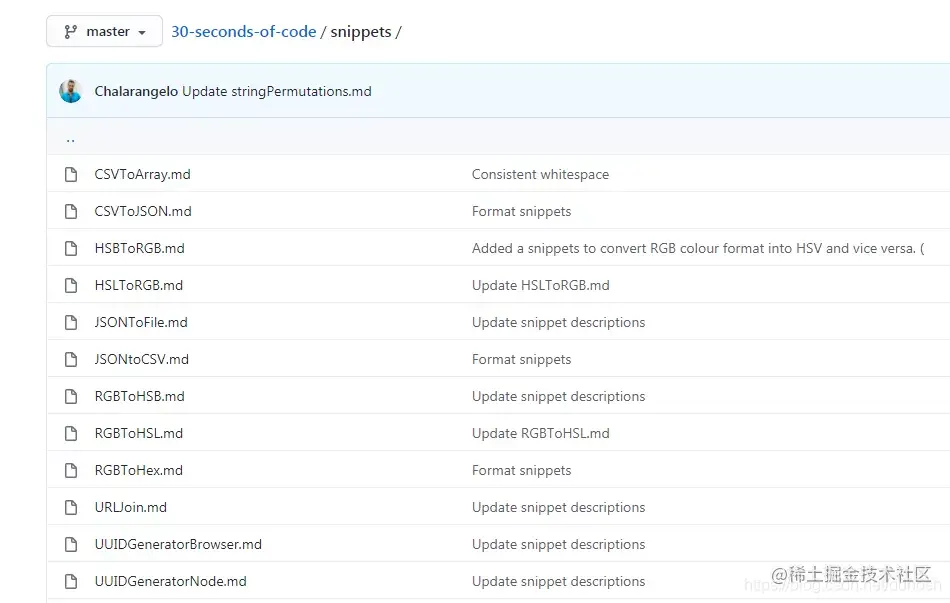This screenshot has height=603, width=950.
Task: Click file icon next to JSONToFile.md
Action: pyautogui.click(x=71, y=322)
